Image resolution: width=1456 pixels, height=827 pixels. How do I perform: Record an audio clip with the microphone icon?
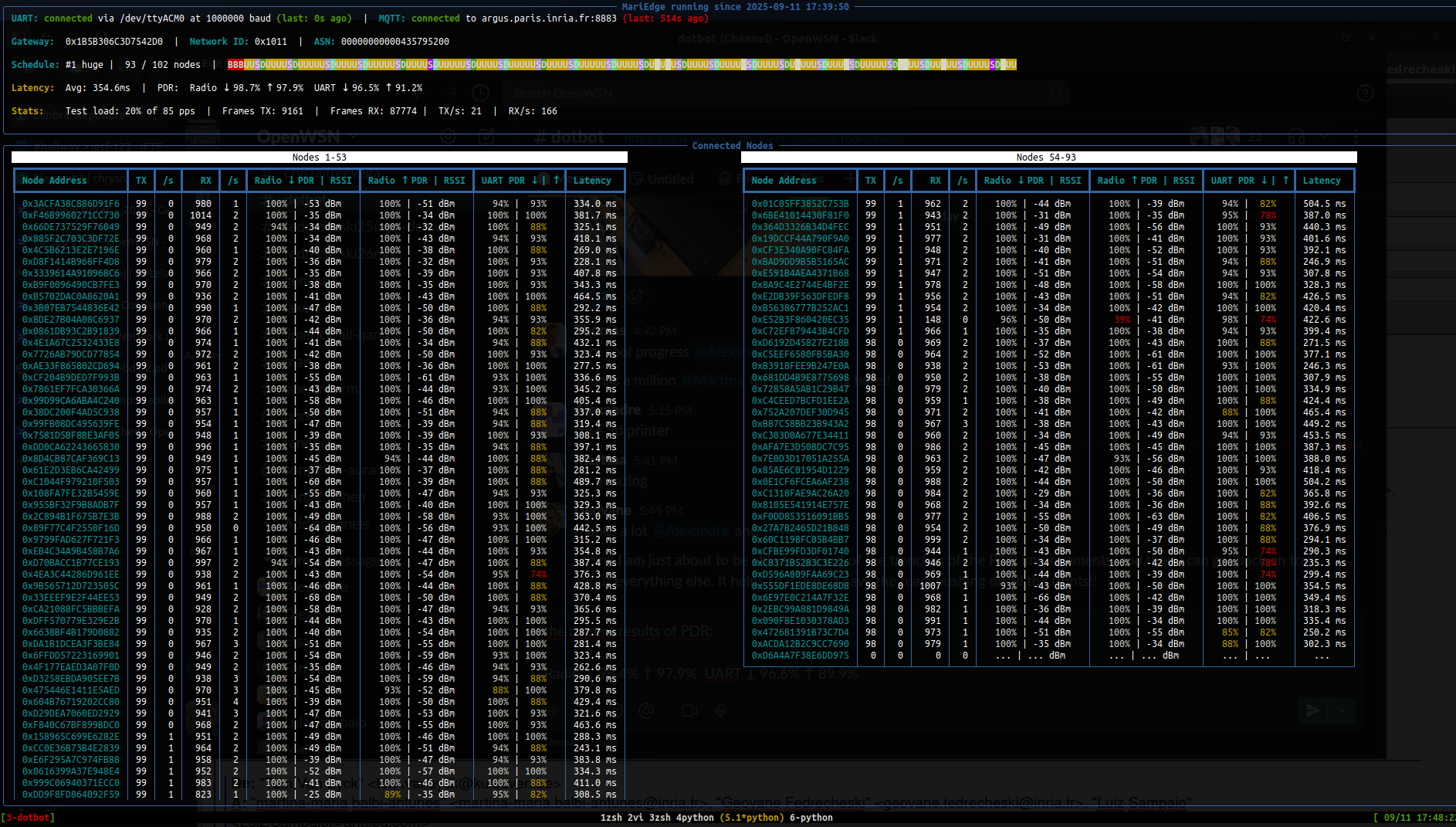(x=720, y=711)
